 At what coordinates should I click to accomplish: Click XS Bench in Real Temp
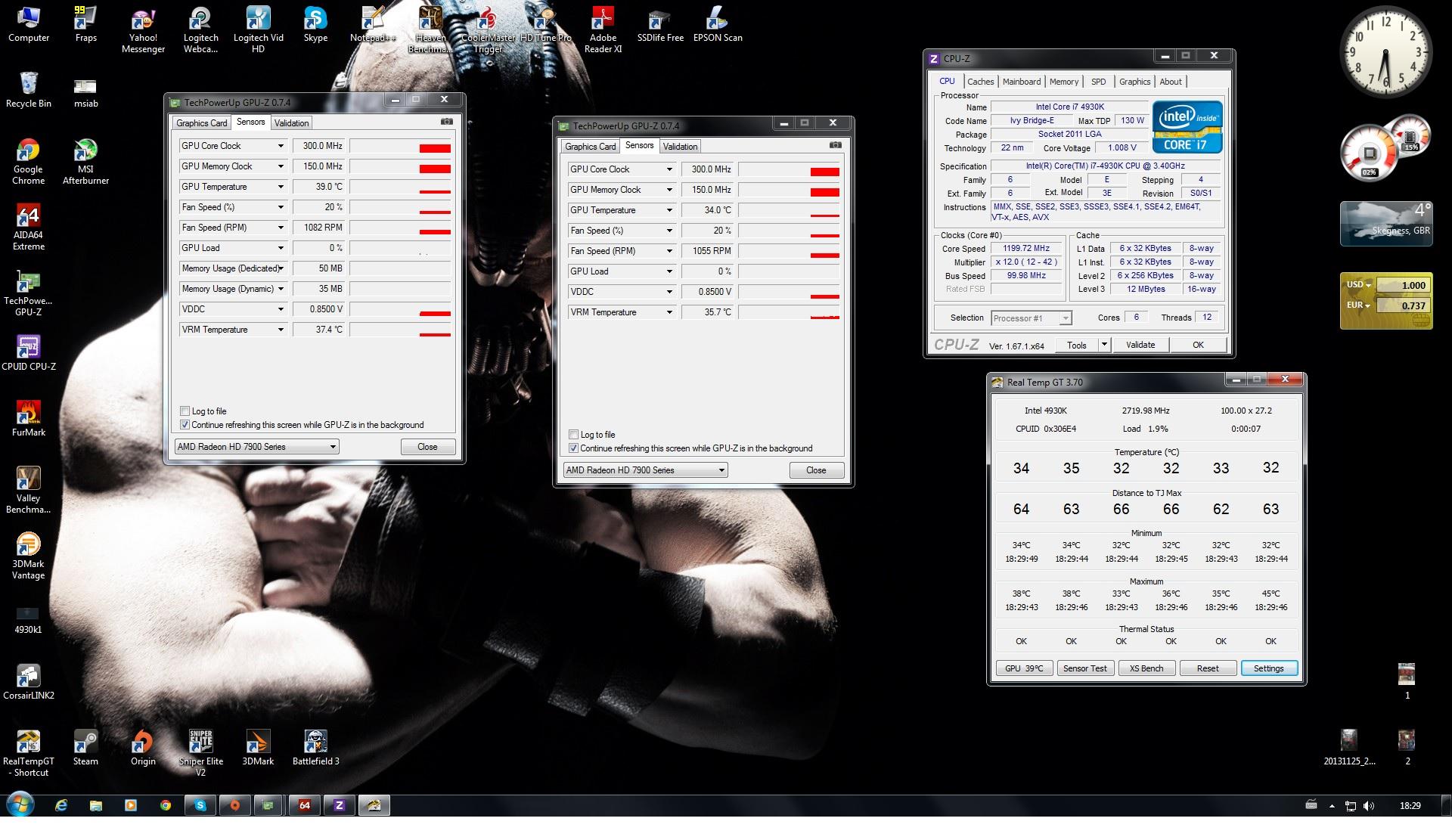pyautogui.click(x=1146, y=668)
